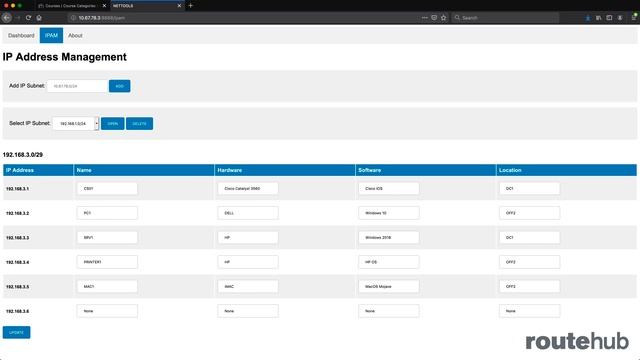This screenshot has width=640, height=360.
Task: Edit the PC1 name field
Action: tap(107, 213)
